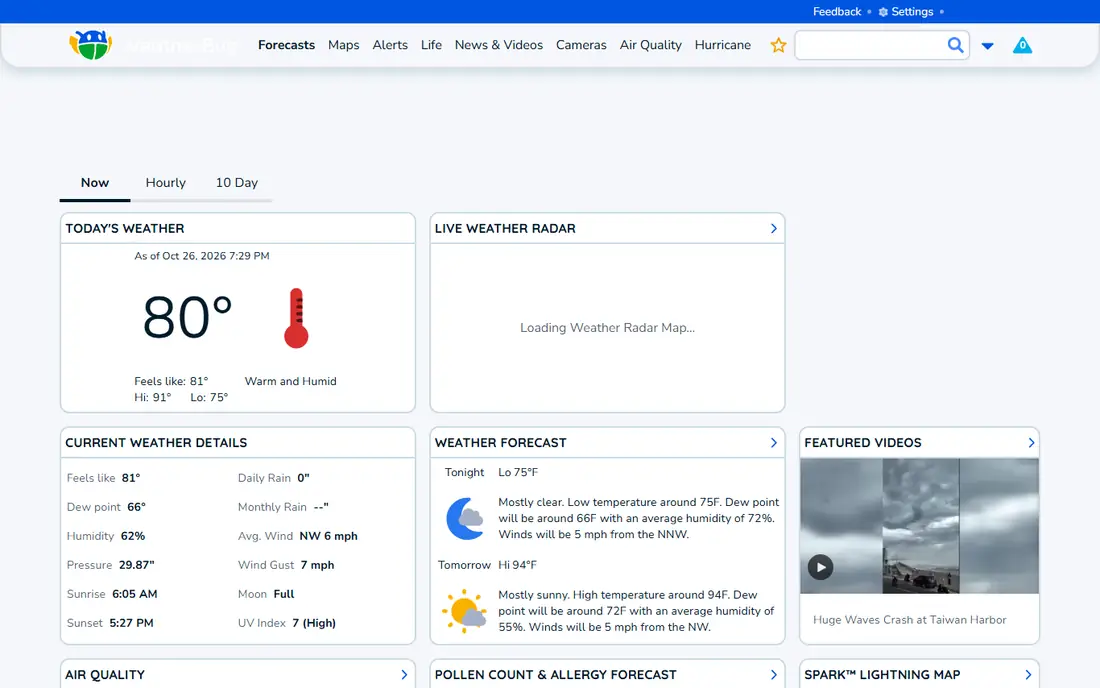1100x688 pixels.
Task: Open Live Weather Radar chevron
Action: coord(773,229)
